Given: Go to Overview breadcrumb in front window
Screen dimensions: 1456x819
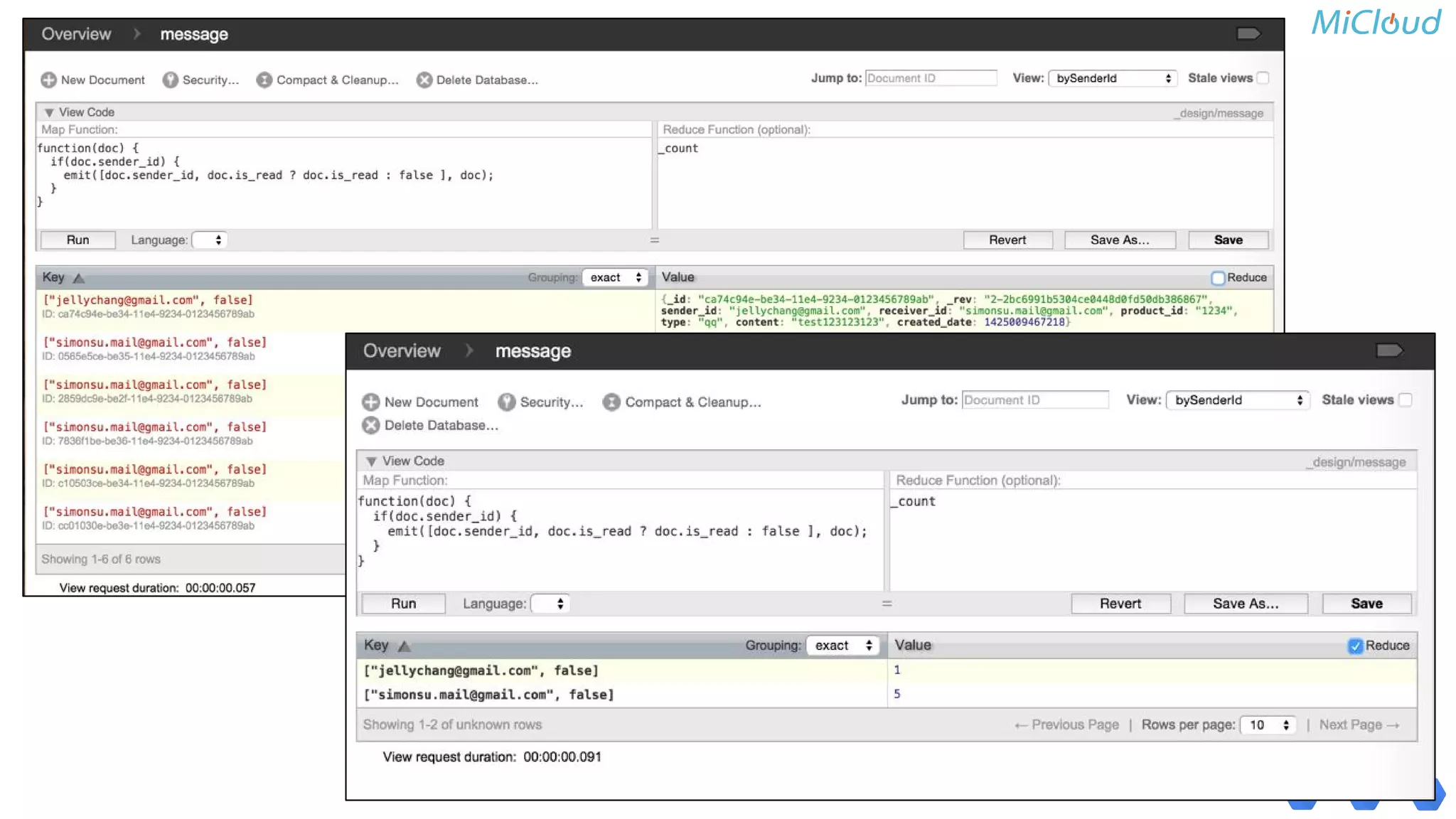Looking at the screenshot, I should click(x=402, y=351).
